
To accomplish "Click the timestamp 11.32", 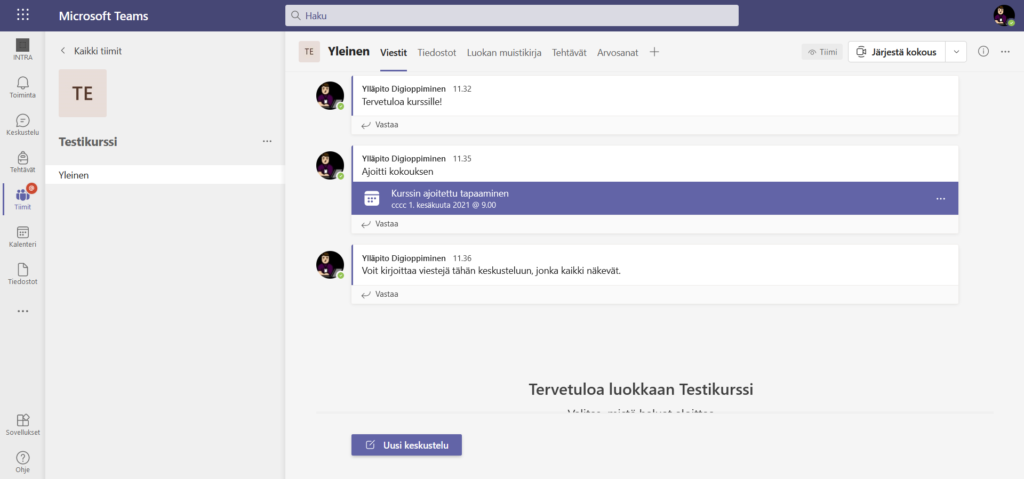I will pyautogui.click(x=462, y=89).
